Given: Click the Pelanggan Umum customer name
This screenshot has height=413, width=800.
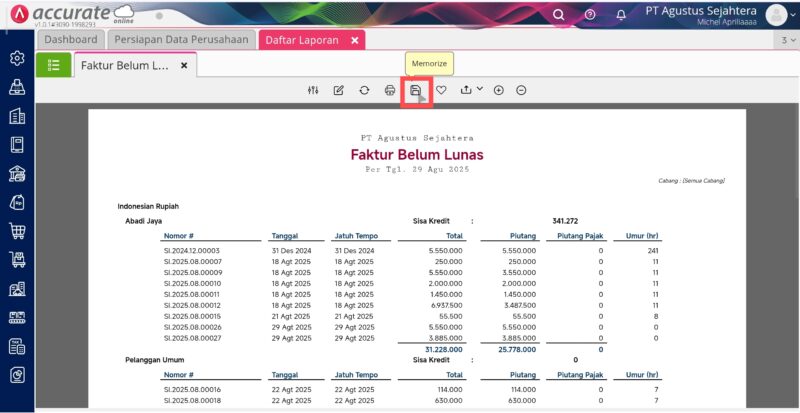Looking at the screenshot, I should click(x=155, y=360).
